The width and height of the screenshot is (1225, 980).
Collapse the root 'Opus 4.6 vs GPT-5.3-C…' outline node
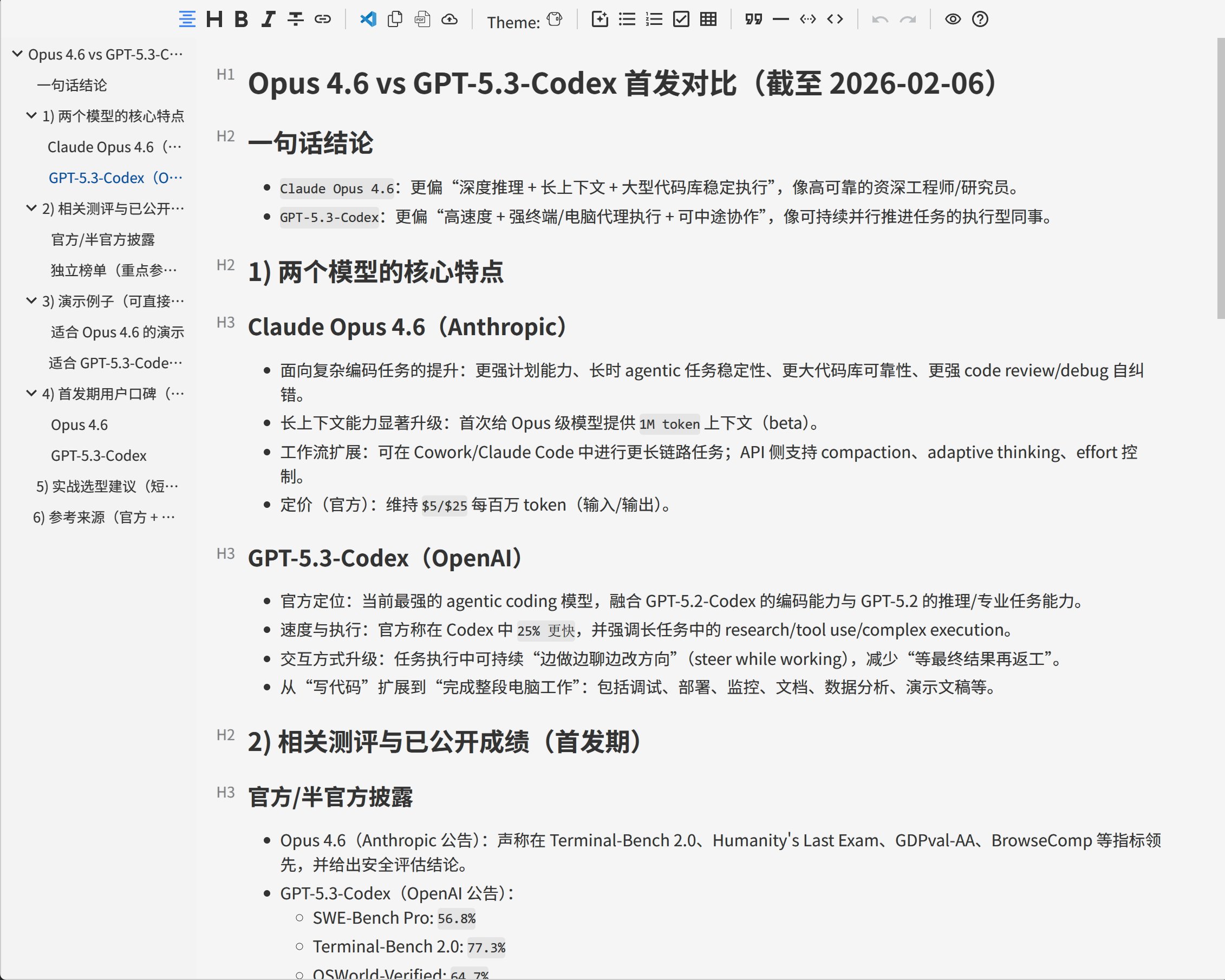click(x=18, y=54)
